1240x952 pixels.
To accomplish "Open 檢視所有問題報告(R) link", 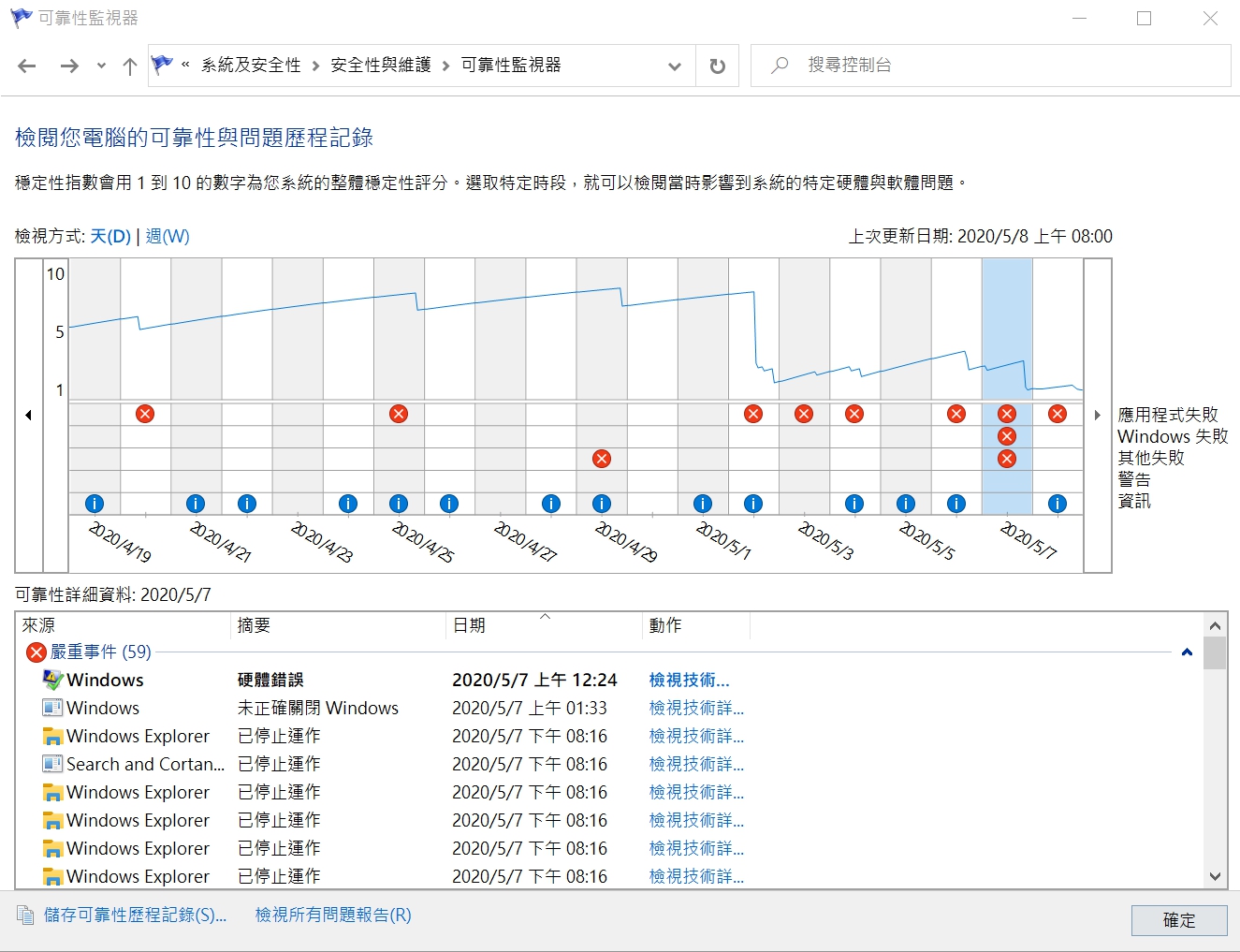I will click(333, 915).
